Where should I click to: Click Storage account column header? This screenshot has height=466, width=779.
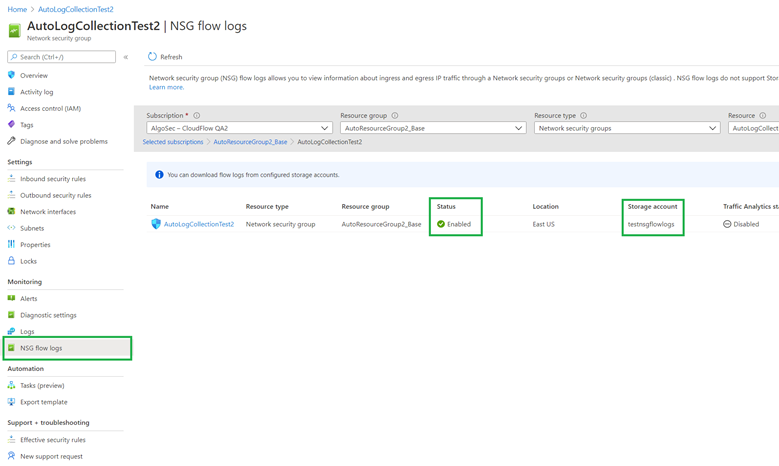point(652,206)
